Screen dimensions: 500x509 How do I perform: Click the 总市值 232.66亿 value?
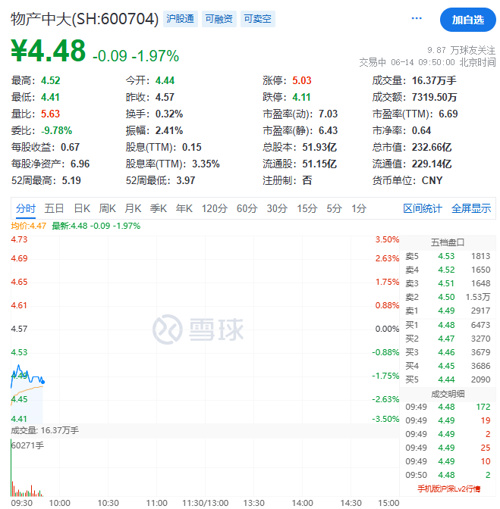(432, 147)
